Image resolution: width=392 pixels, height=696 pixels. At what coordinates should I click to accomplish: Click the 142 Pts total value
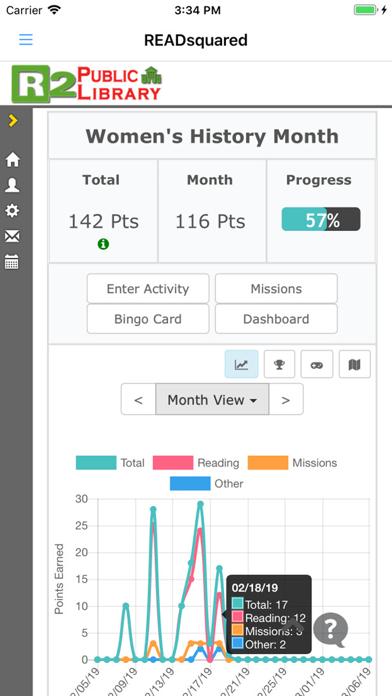[x=103, y=221]
